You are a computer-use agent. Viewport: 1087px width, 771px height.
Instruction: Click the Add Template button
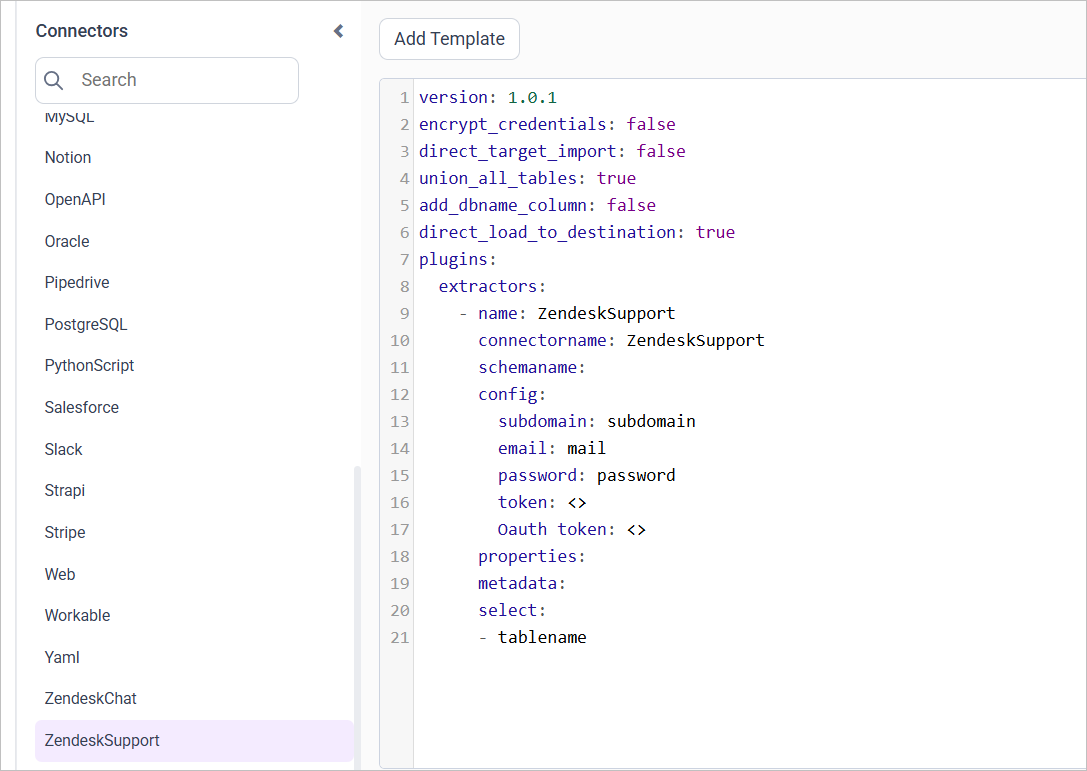[x=449, y=39]
